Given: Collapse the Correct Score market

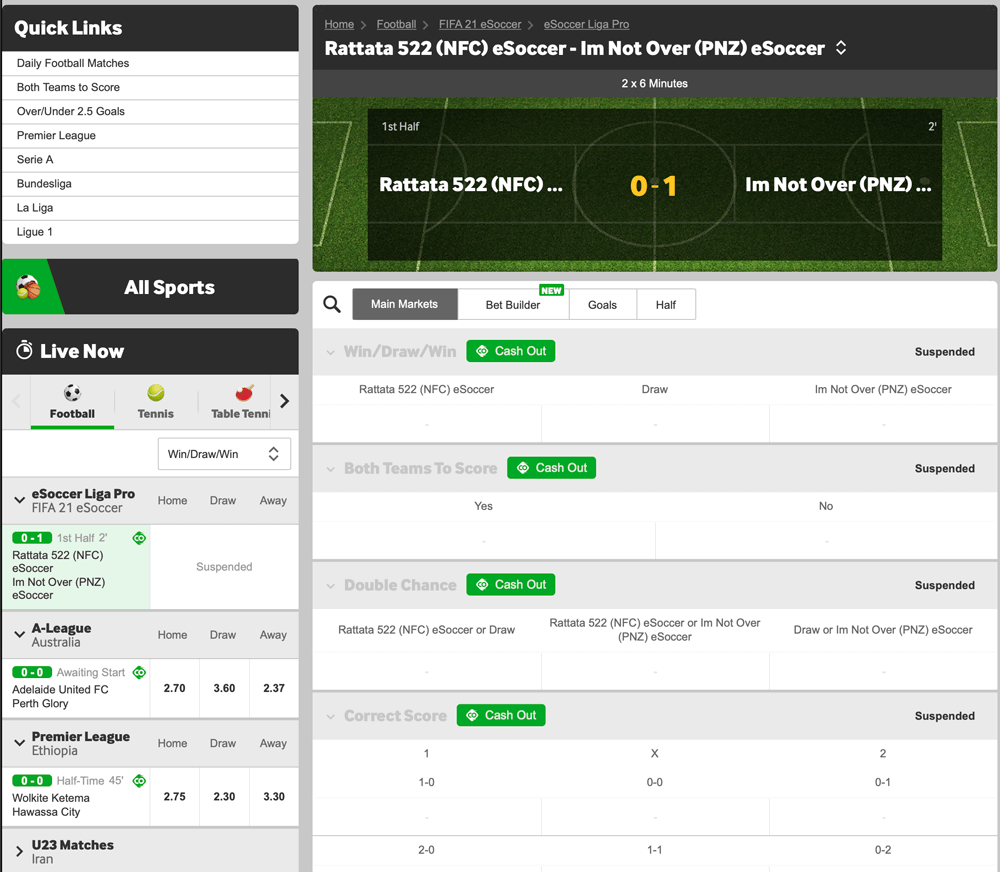Looking at the screenshot, I should (x=331, y=716).
